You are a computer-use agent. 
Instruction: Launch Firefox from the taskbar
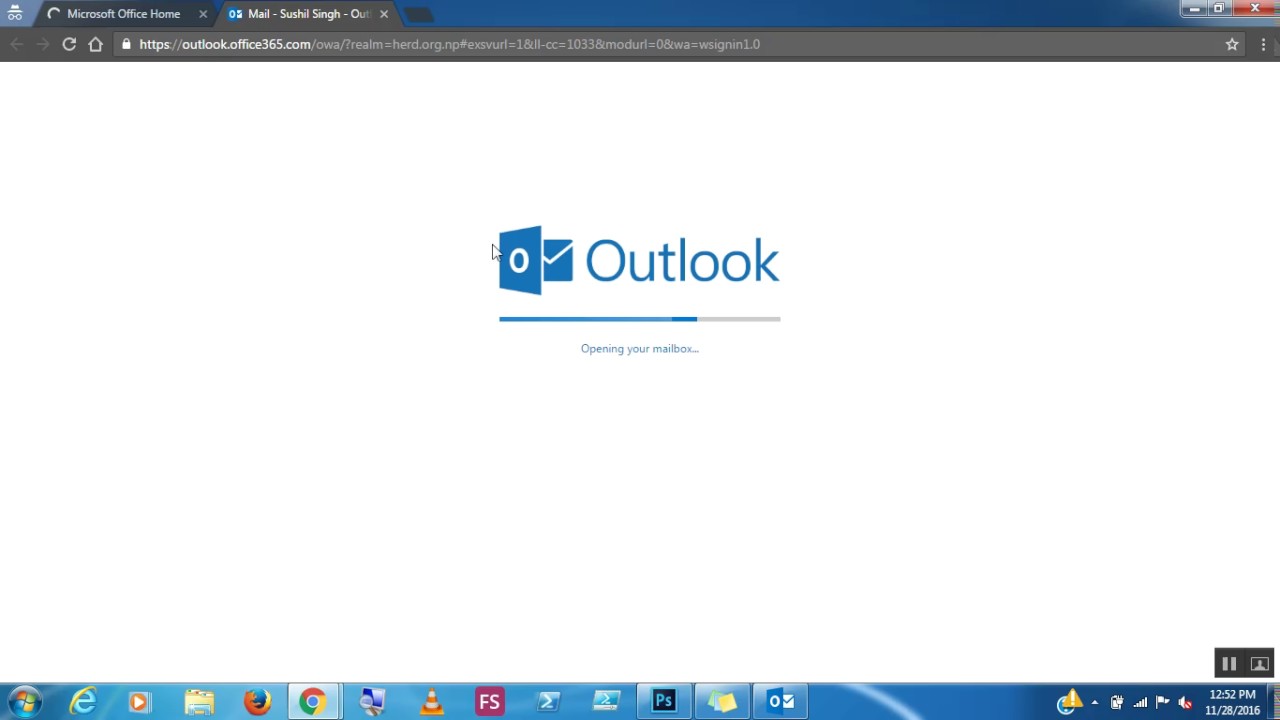click(x=257, y=702)
